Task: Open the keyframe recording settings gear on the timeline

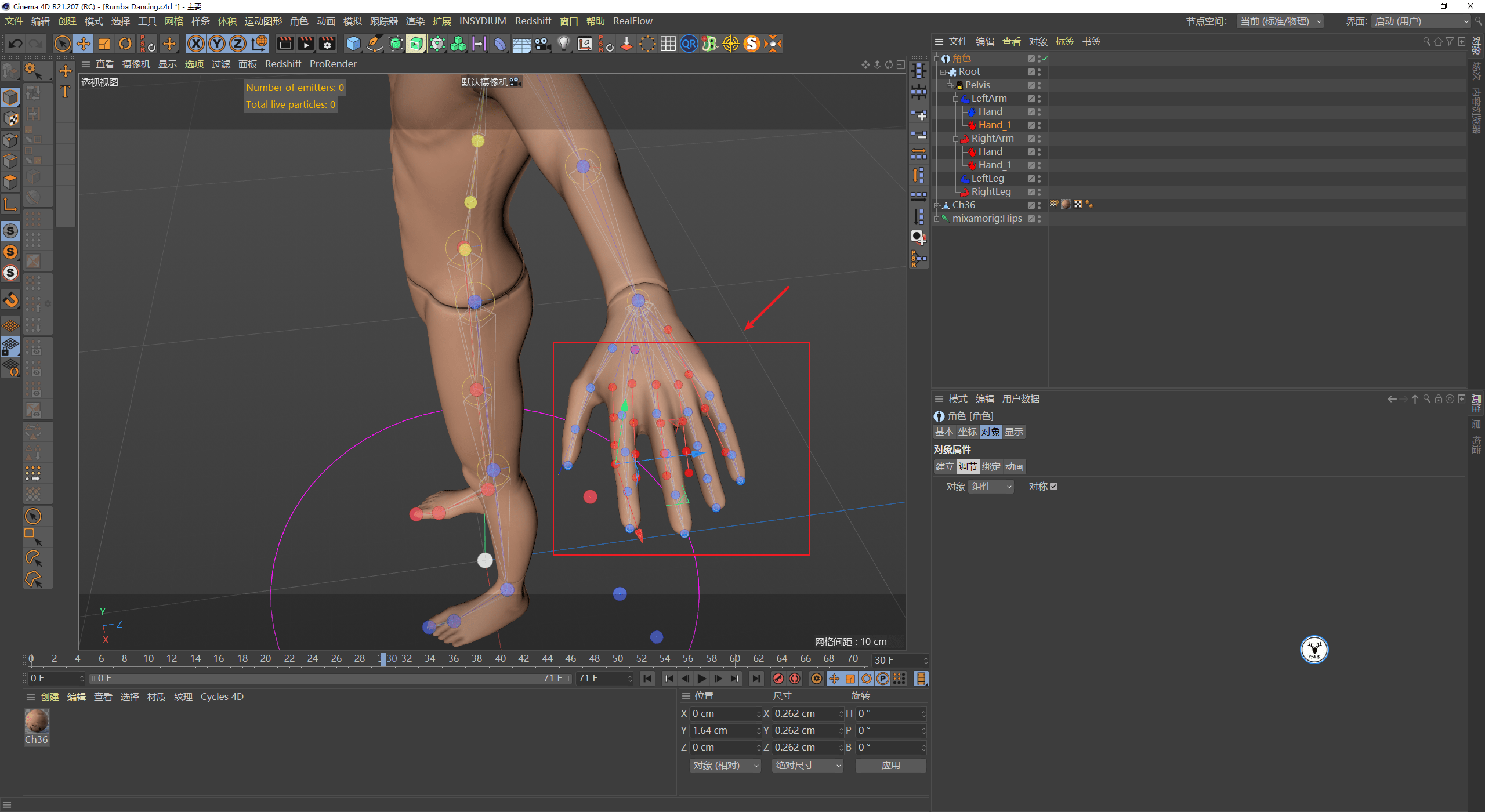Action: [x=817, y=678]
